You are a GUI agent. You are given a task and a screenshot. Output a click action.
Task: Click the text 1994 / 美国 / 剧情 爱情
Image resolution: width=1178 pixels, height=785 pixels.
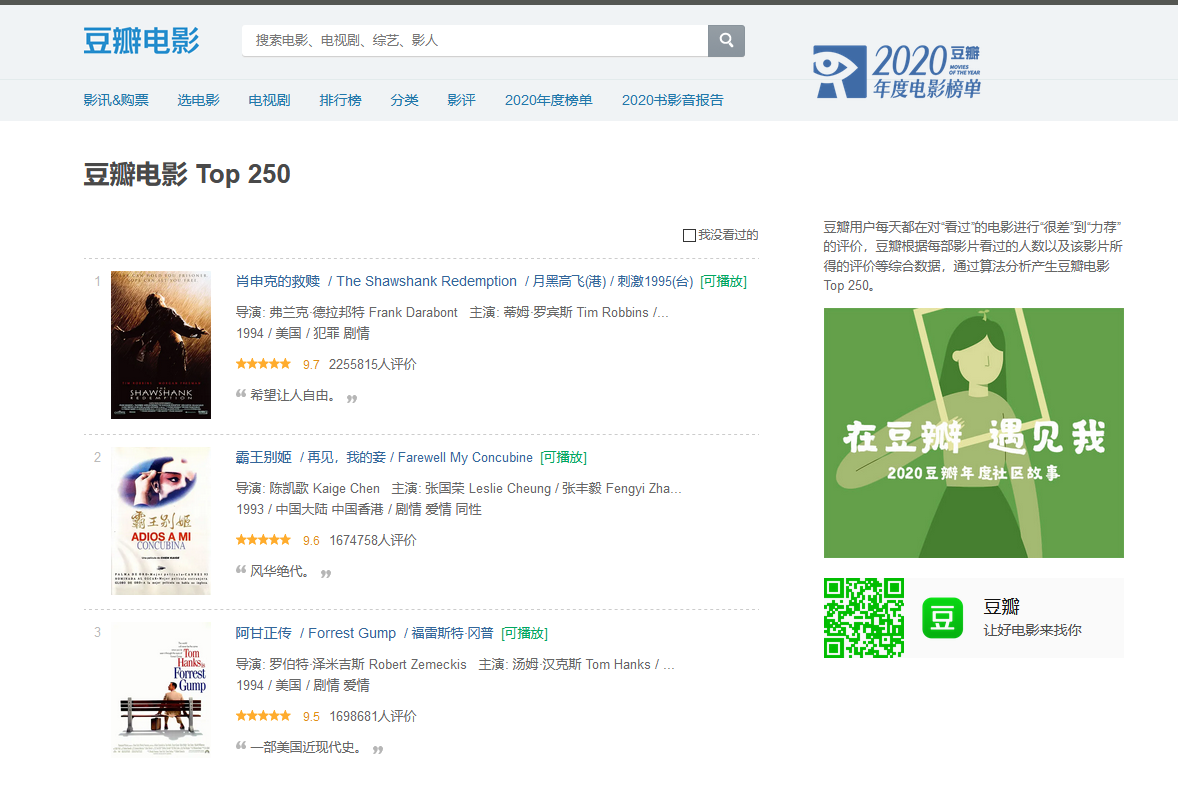click(x=303, y=684)
